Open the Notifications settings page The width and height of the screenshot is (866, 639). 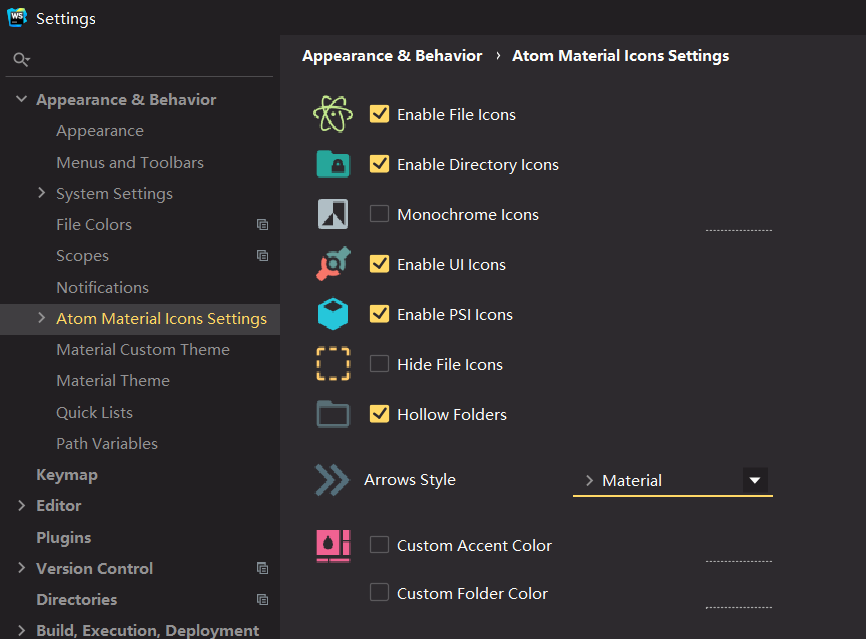point(102,287)
